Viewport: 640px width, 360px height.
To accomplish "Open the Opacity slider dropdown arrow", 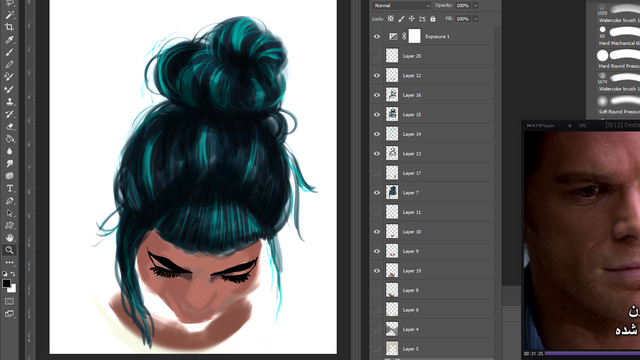I will [x=476, y=6].
